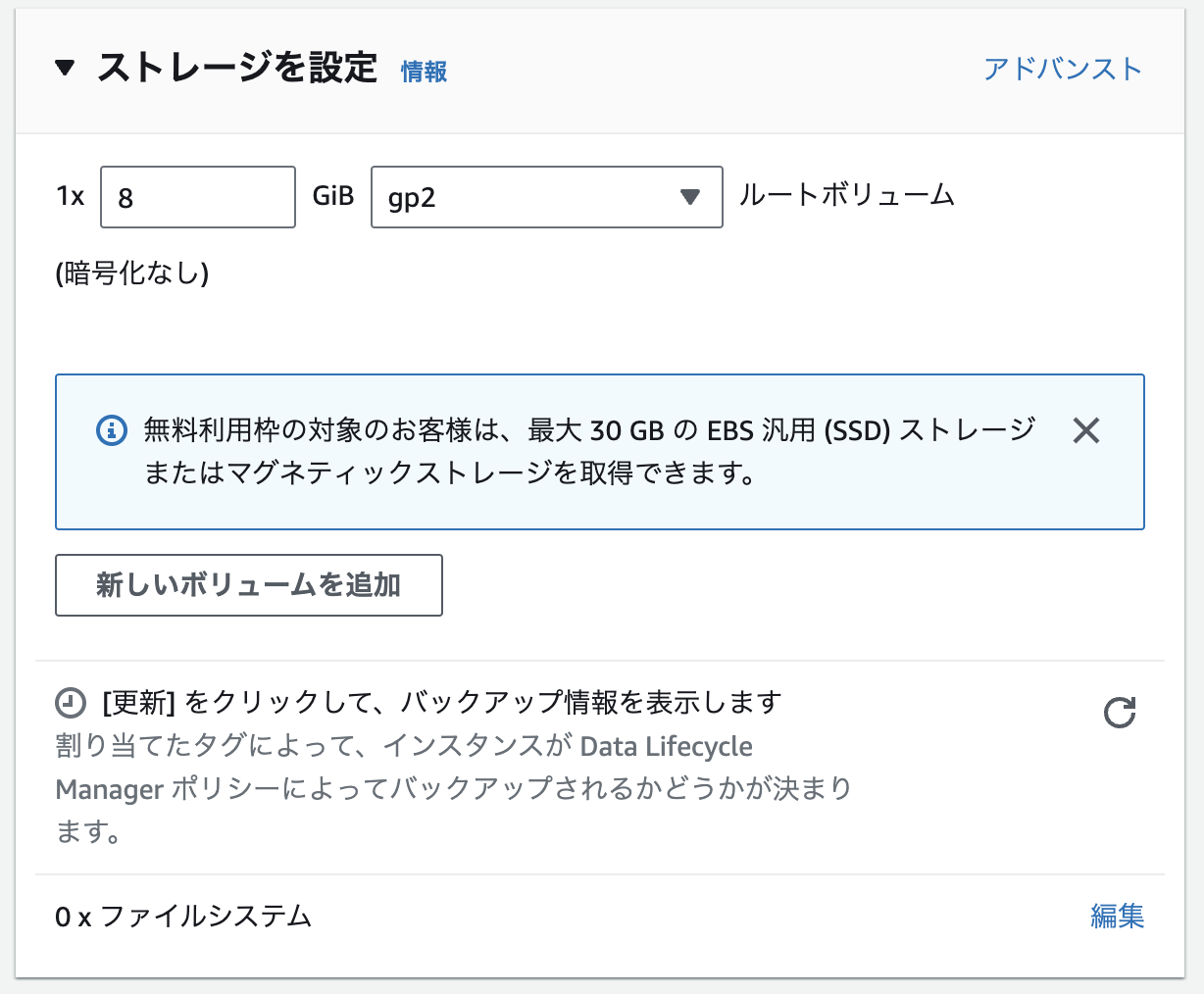The image size is (1204, 994).
Task: Open the 情報 link next to the heading
Action: pos(423,72)
